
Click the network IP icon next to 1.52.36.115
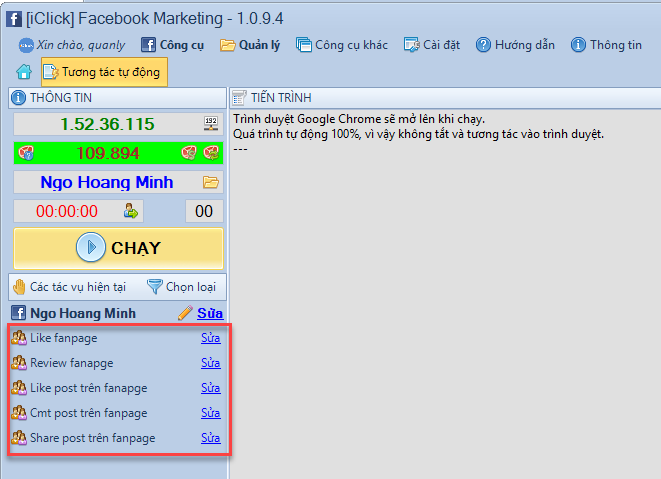click(x=211, y=124)
